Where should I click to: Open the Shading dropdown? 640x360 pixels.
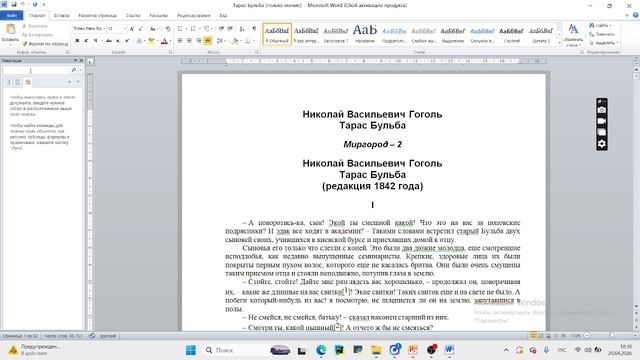[236, 41]
